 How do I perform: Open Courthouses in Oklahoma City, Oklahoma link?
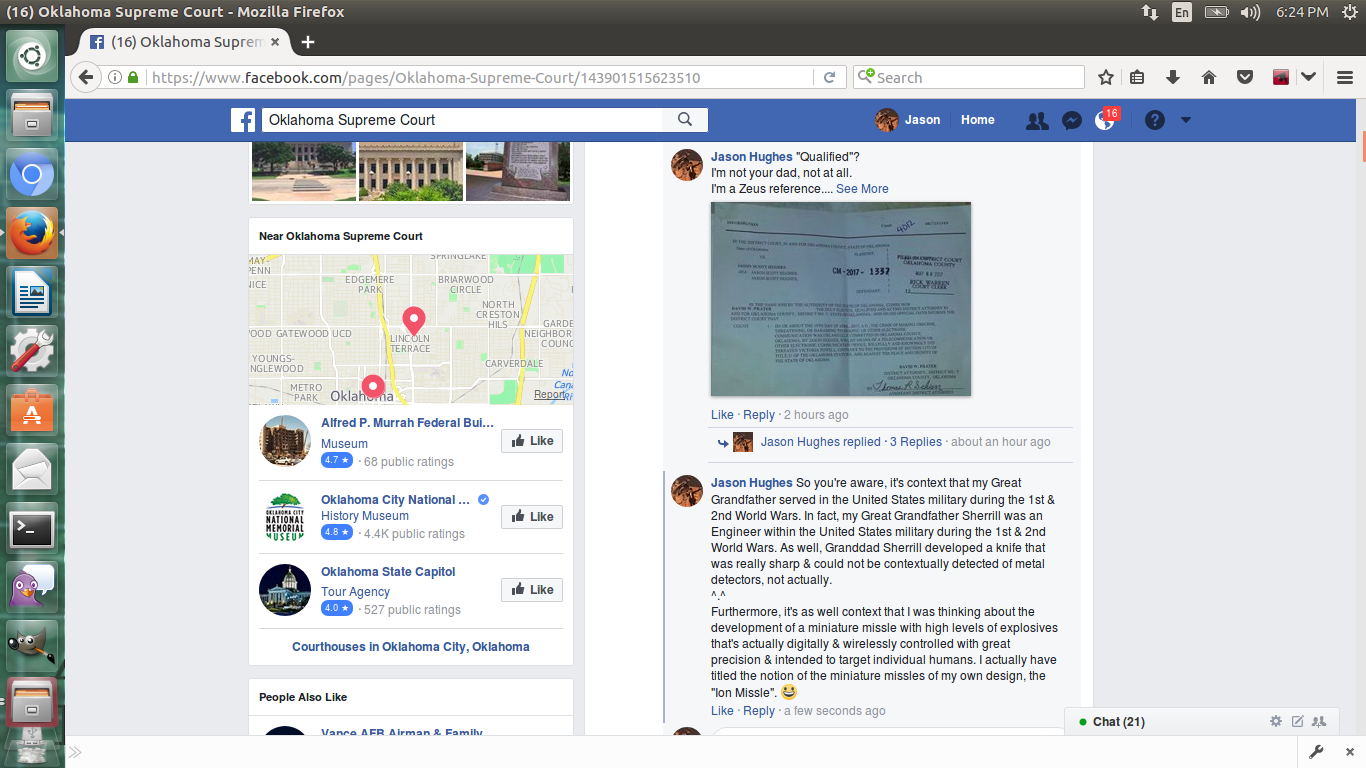click(411, 647)
